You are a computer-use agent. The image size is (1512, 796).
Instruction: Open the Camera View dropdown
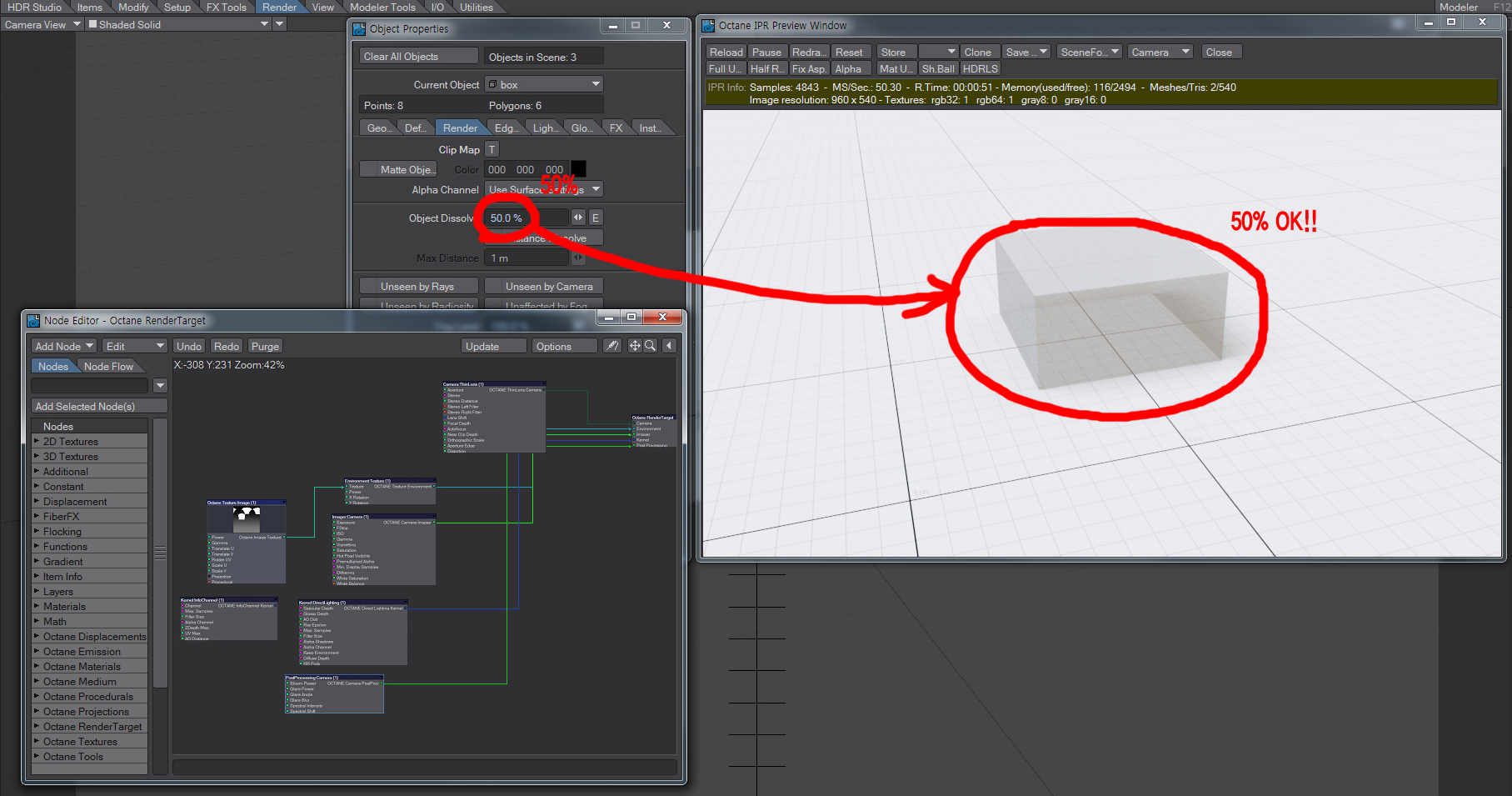pyautogui.click(x=42, y=24)
